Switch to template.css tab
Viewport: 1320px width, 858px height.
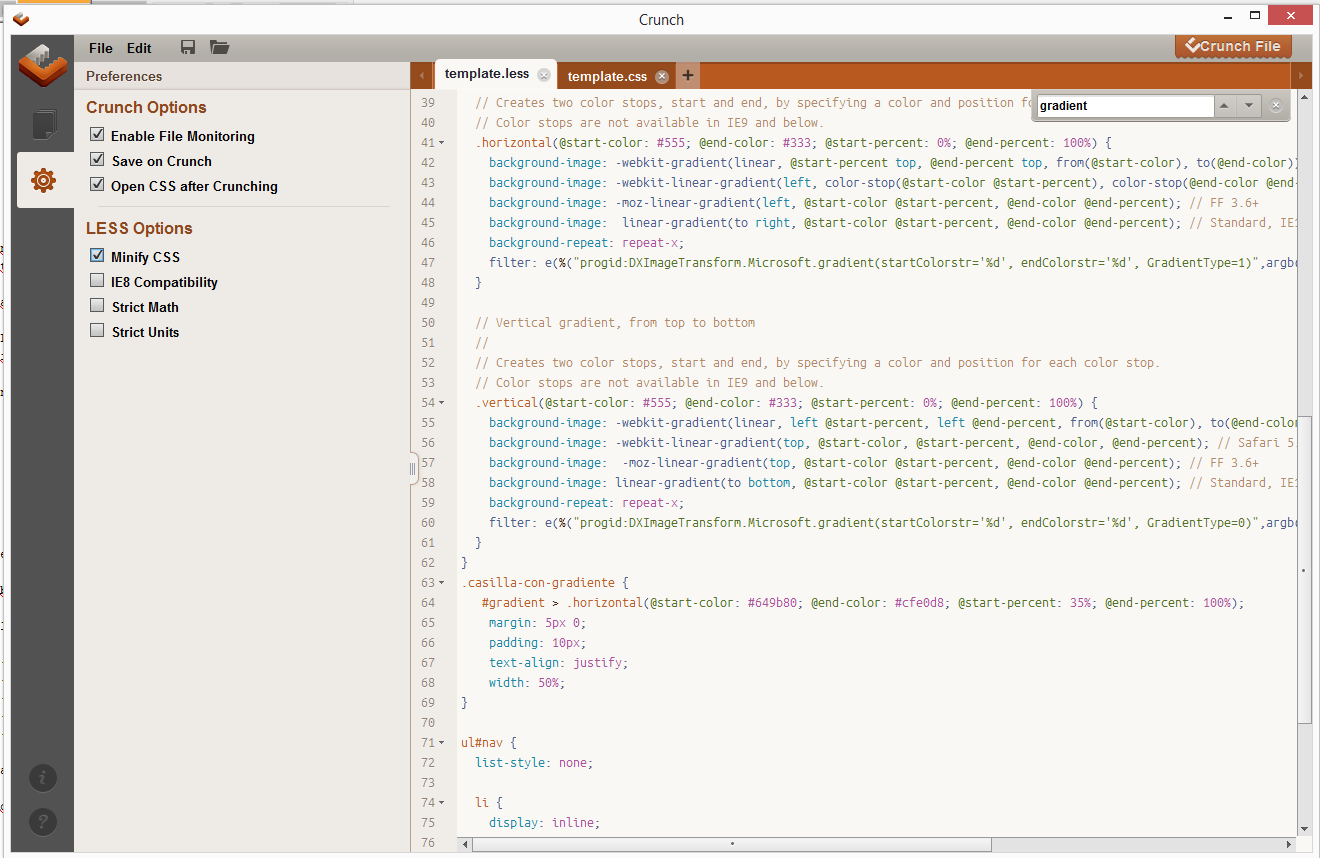tap(607, 76)
